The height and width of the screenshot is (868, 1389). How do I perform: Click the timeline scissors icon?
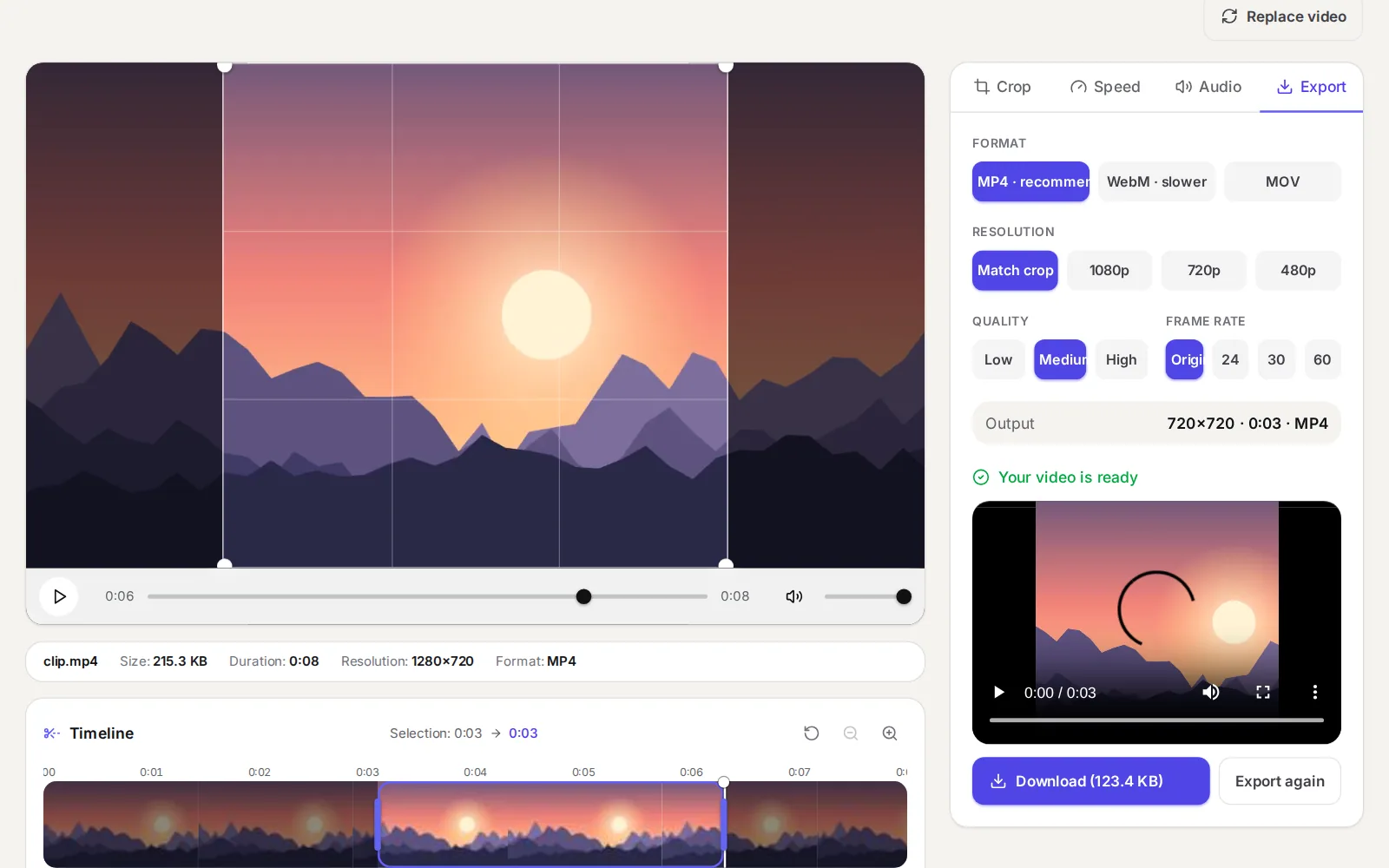click(x=51, y=733)
